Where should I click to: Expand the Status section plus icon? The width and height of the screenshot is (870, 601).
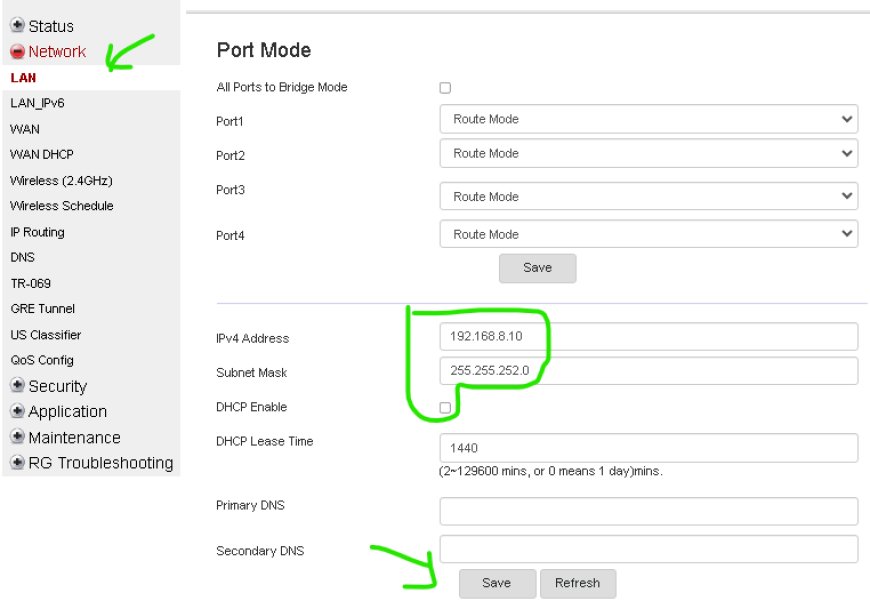(17, 26)
